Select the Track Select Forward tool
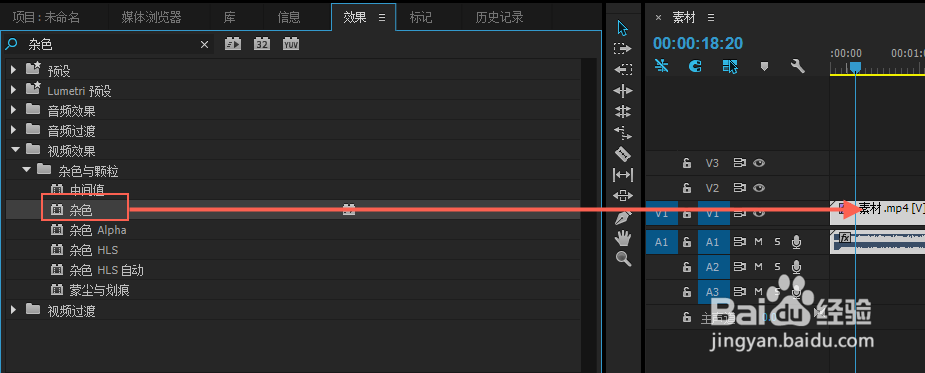 (622, 48)
